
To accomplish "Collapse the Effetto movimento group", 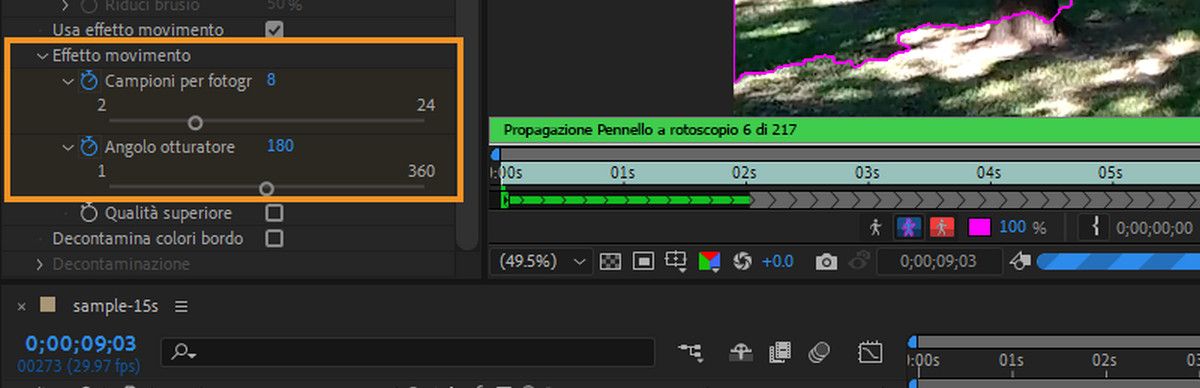I will coord(42,56).
